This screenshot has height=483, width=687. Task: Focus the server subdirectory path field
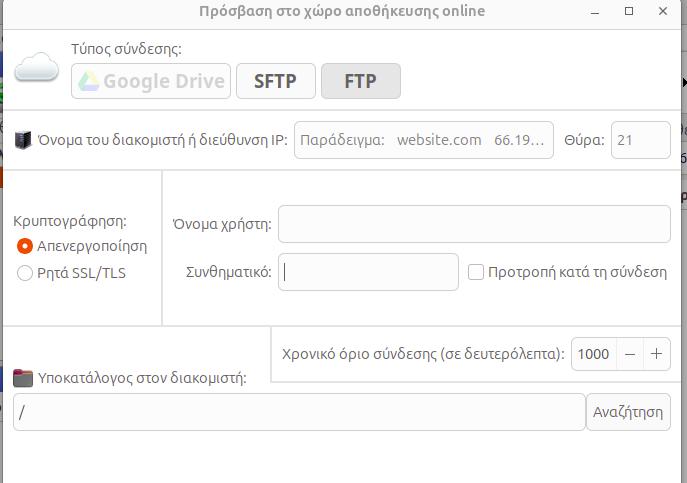(x=299, y=412)
